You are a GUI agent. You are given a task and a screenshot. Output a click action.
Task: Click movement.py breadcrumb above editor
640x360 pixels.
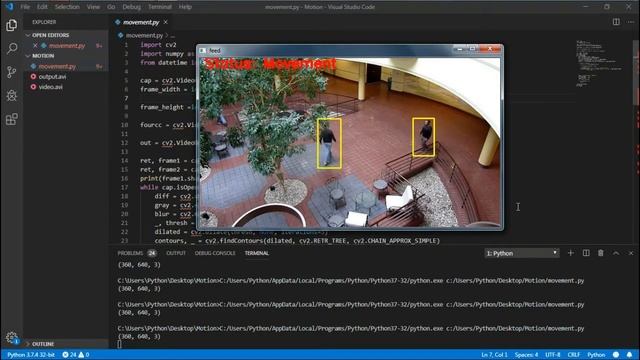pos(144,36)
